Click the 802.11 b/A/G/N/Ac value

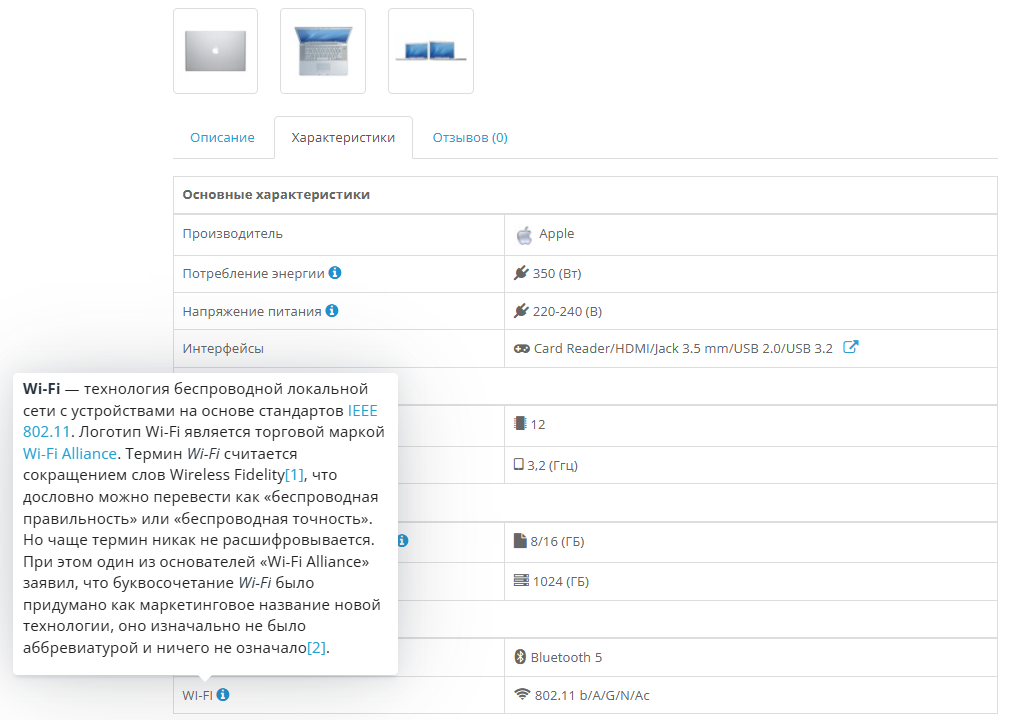coord(592,695)
